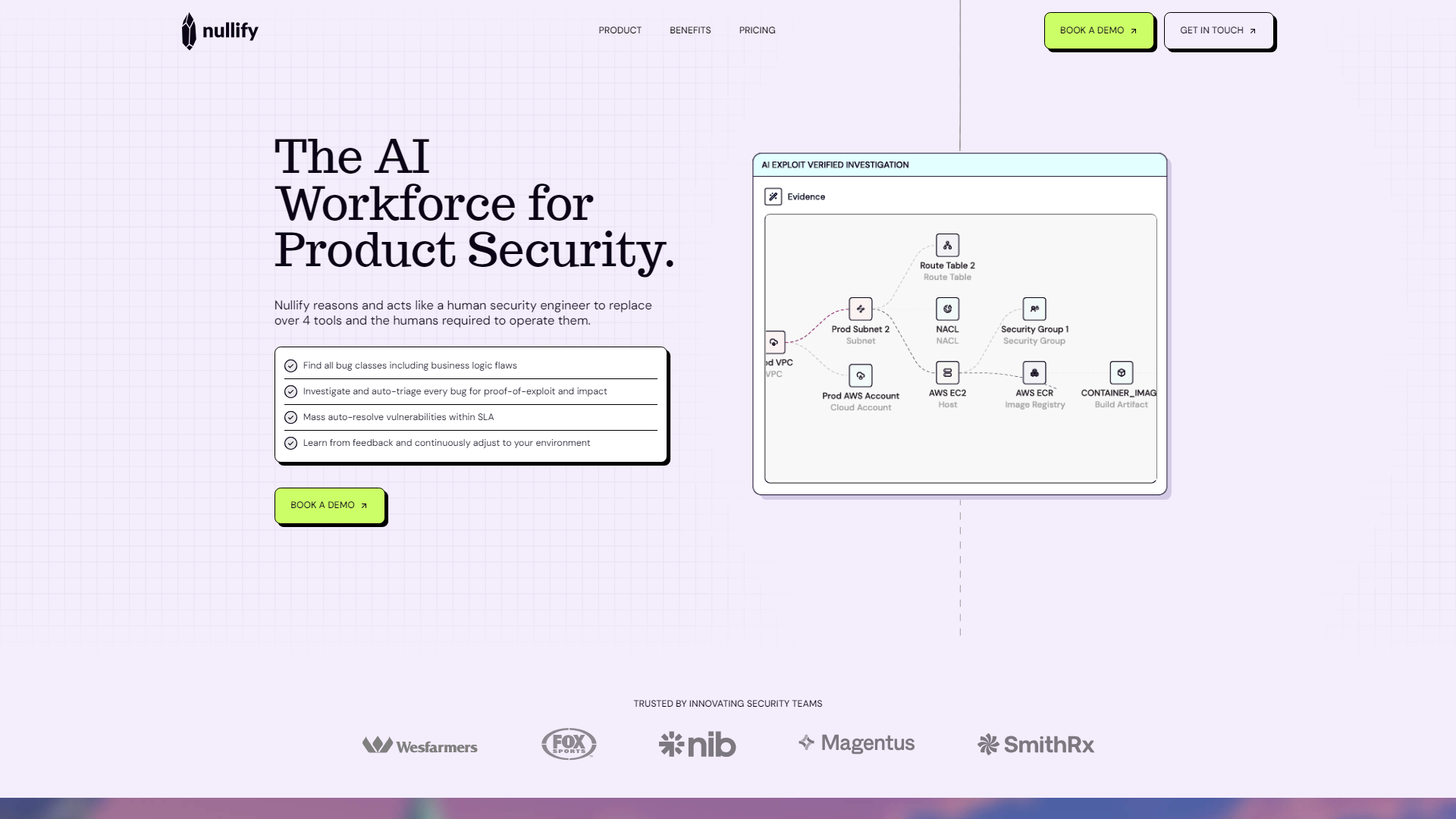Select the Route Table 2 node icon
The image size is (1456, 819).
click(x=947, y=245)
